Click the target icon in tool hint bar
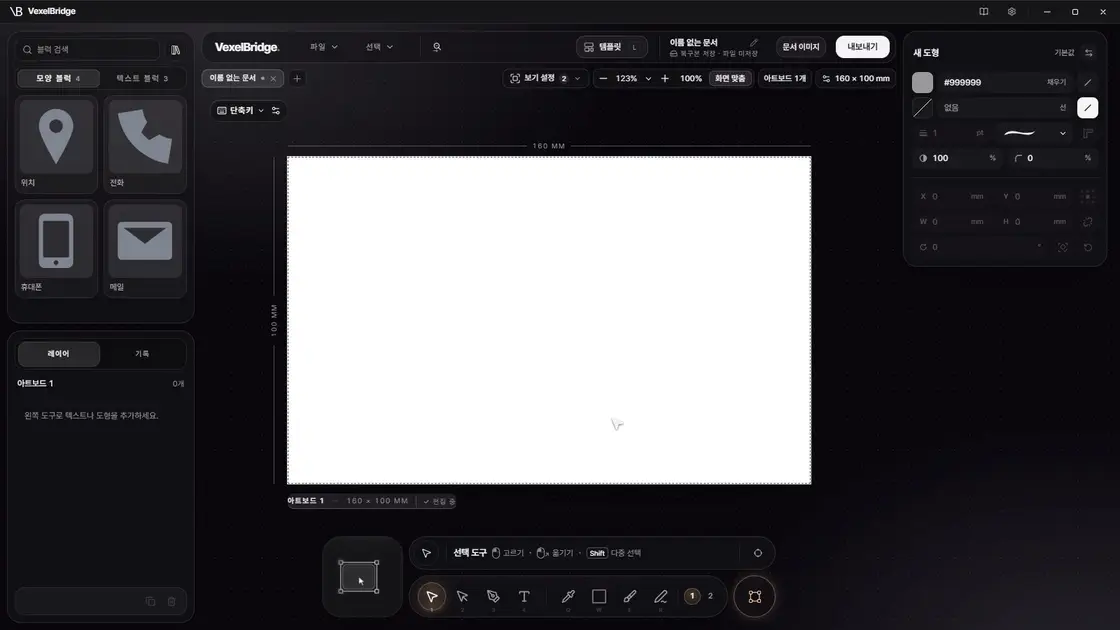Image resolution: width=1120 pixels, height=630 pixels. [x=758, y=553]
